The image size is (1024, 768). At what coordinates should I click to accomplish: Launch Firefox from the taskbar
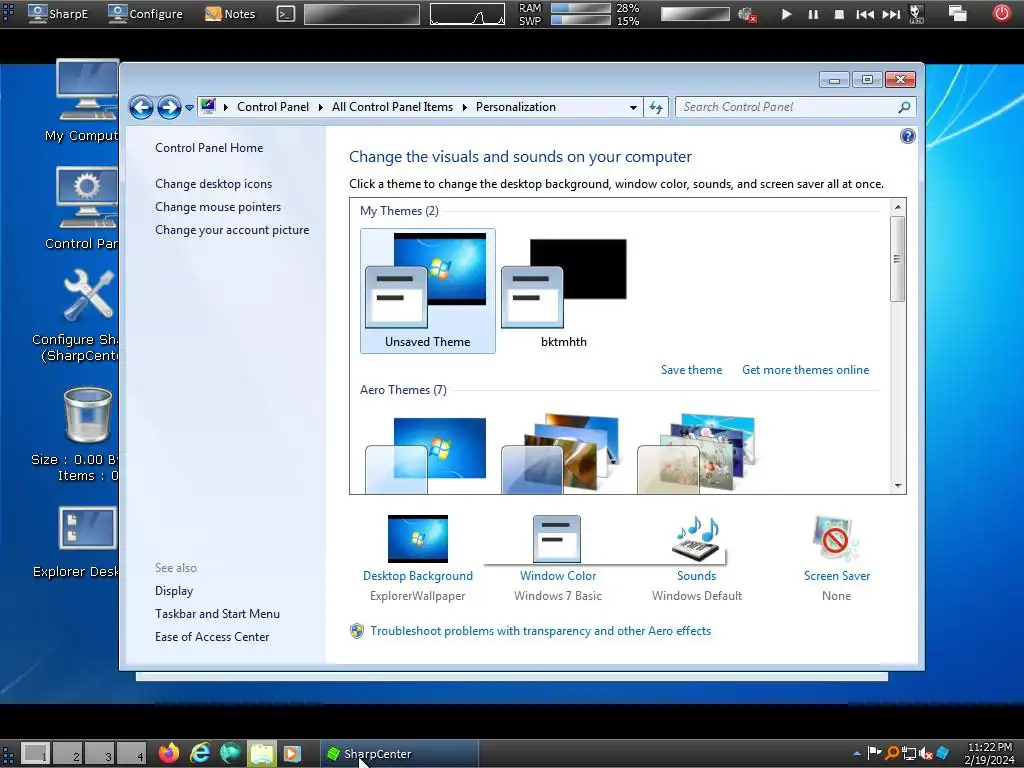click(168, 753)
